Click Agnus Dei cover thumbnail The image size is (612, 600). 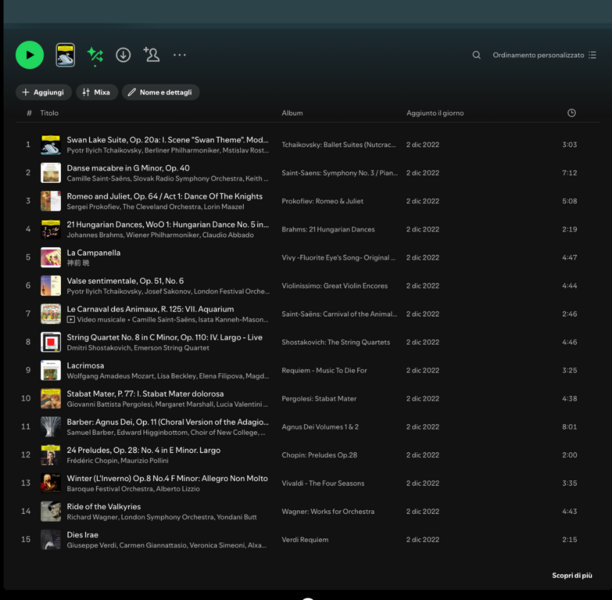[51, 427]
